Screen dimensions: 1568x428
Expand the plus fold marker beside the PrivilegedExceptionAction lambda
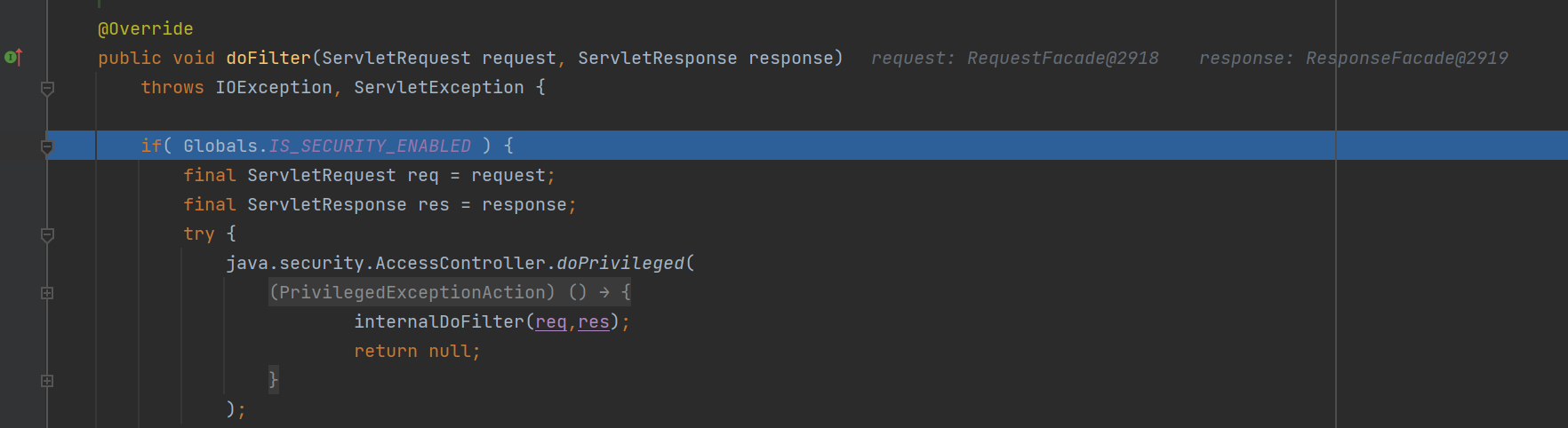(x=48, y=293)
